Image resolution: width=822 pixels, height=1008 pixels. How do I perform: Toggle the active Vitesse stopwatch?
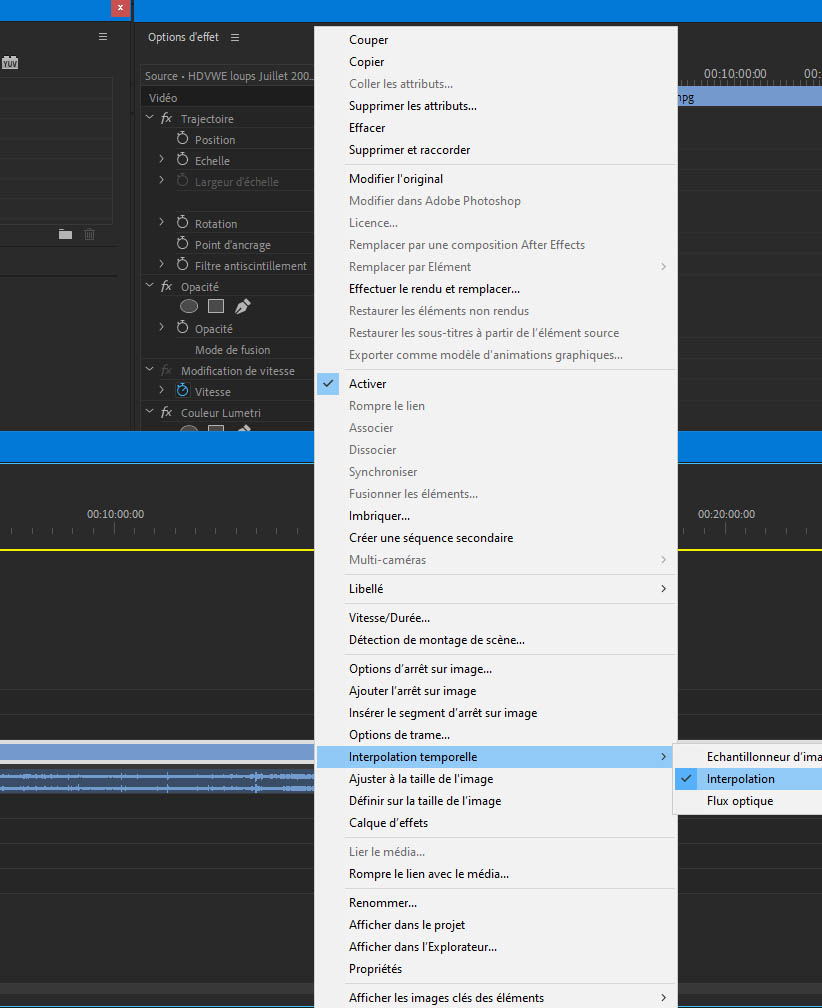click(183, 391)
